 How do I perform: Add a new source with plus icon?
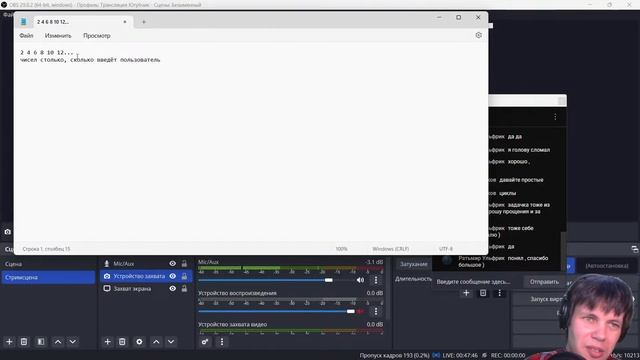[107, 342]
